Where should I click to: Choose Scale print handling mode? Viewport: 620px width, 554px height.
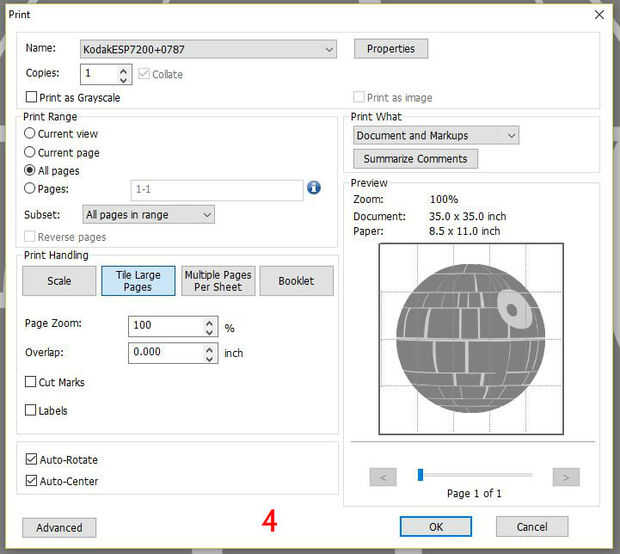point(59,281)
